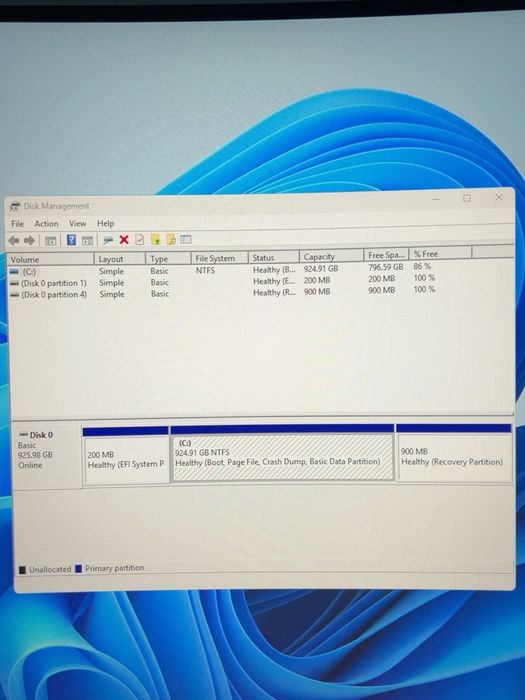
Task: Click the Forward arrow toolbar icon
Action: 29,241
